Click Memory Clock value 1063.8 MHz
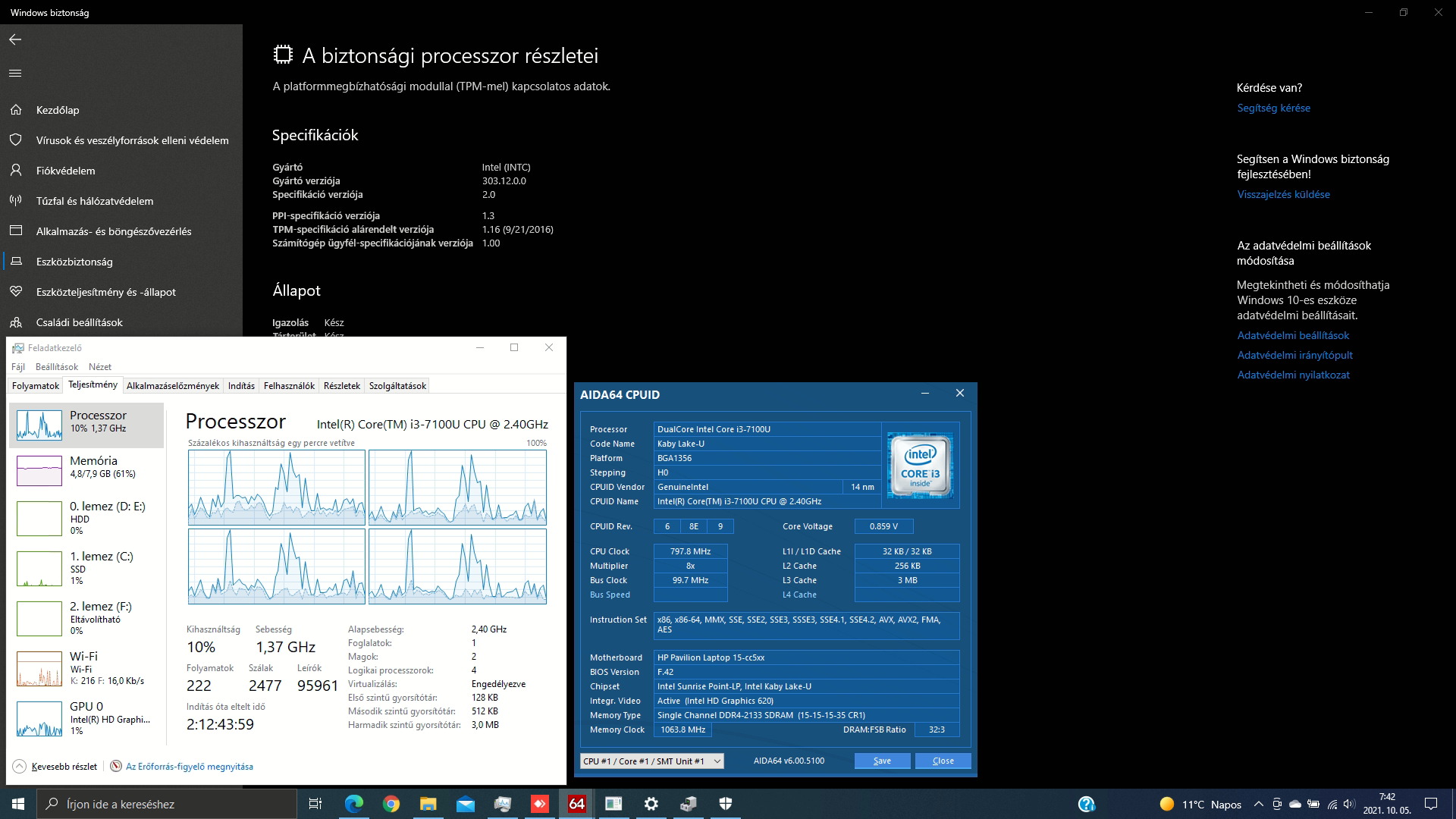This screenshot has width=1456, height=819. (682, 730)
